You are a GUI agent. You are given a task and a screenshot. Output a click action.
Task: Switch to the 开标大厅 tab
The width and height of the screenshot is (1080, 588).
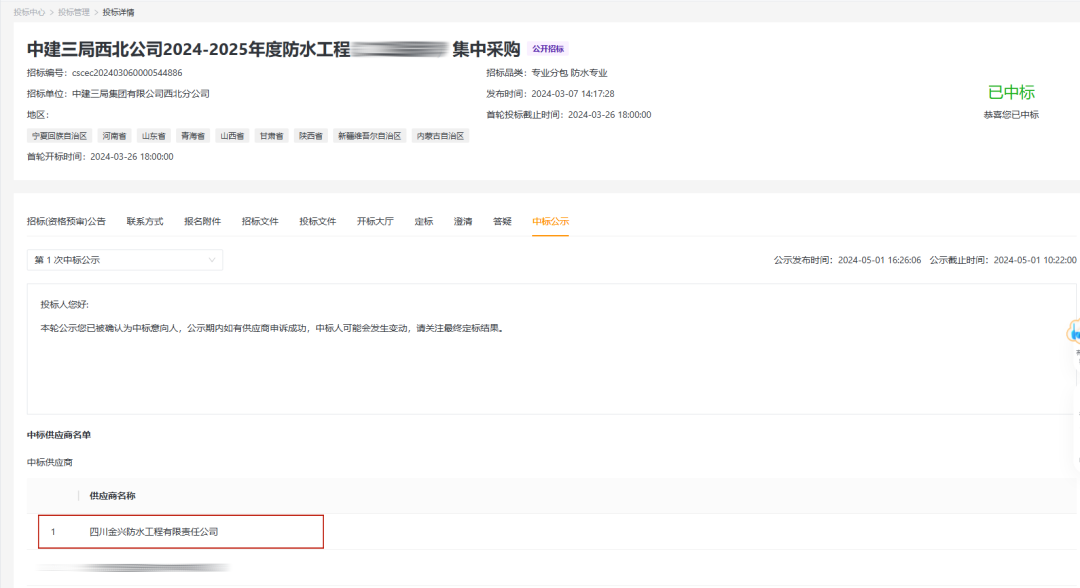point(375,221)
